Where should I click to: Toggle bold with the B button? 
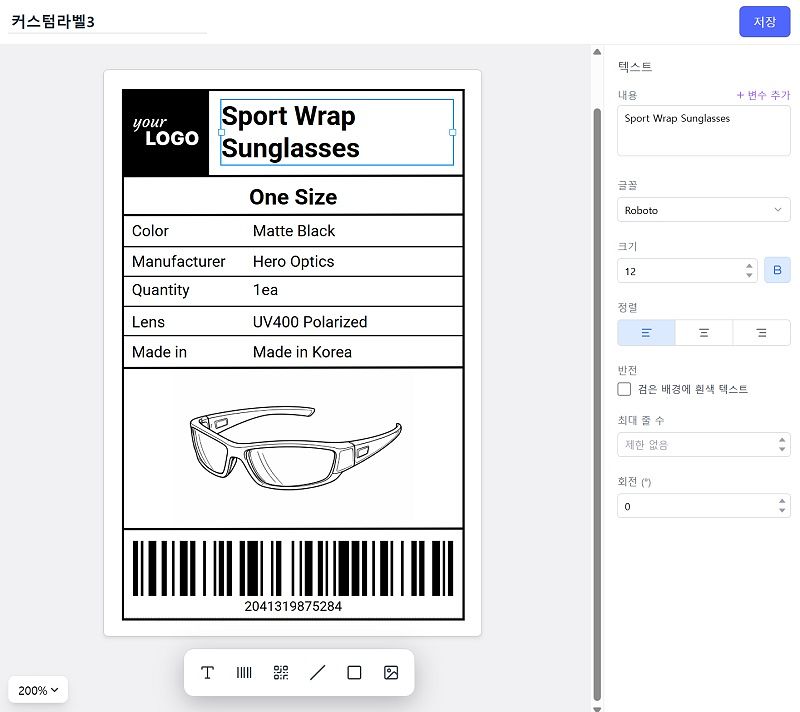(777, 271)
